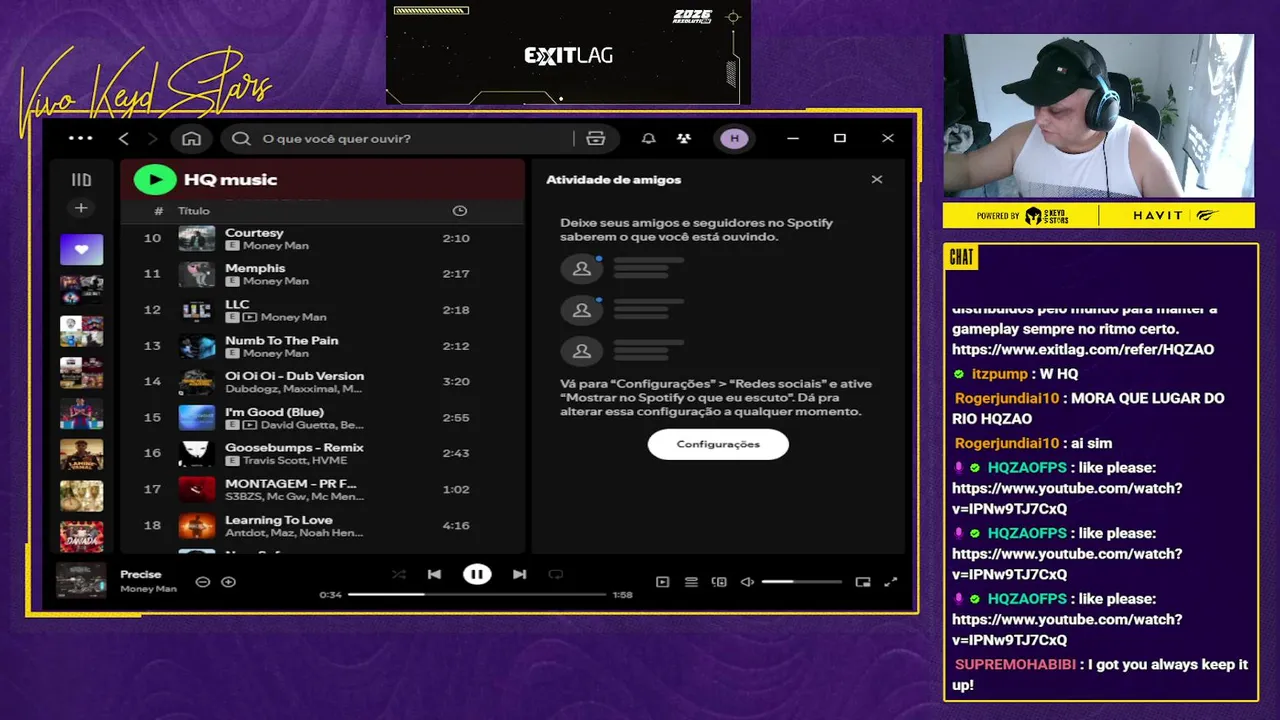Image resolution: width=1280 pixels, height=720 pixels.
Task: Select track MONTAGEM - PR F...
Action: coord(290,483)
